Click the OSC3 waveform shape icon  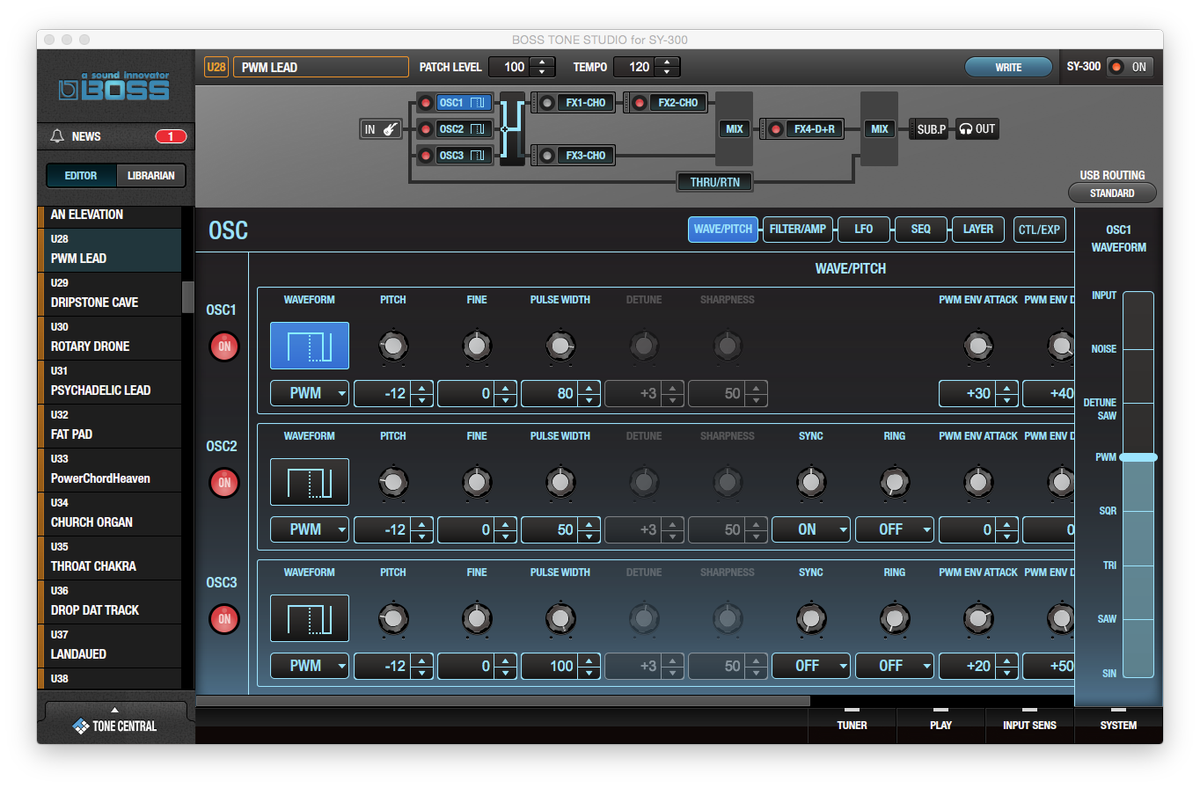[309, 619]
